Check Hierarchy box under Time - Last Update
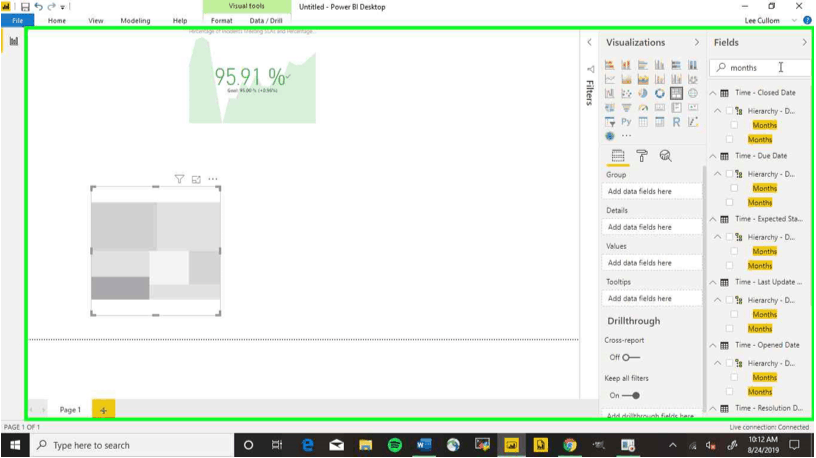The image size is (816, 458). click(x=729, y=300)
